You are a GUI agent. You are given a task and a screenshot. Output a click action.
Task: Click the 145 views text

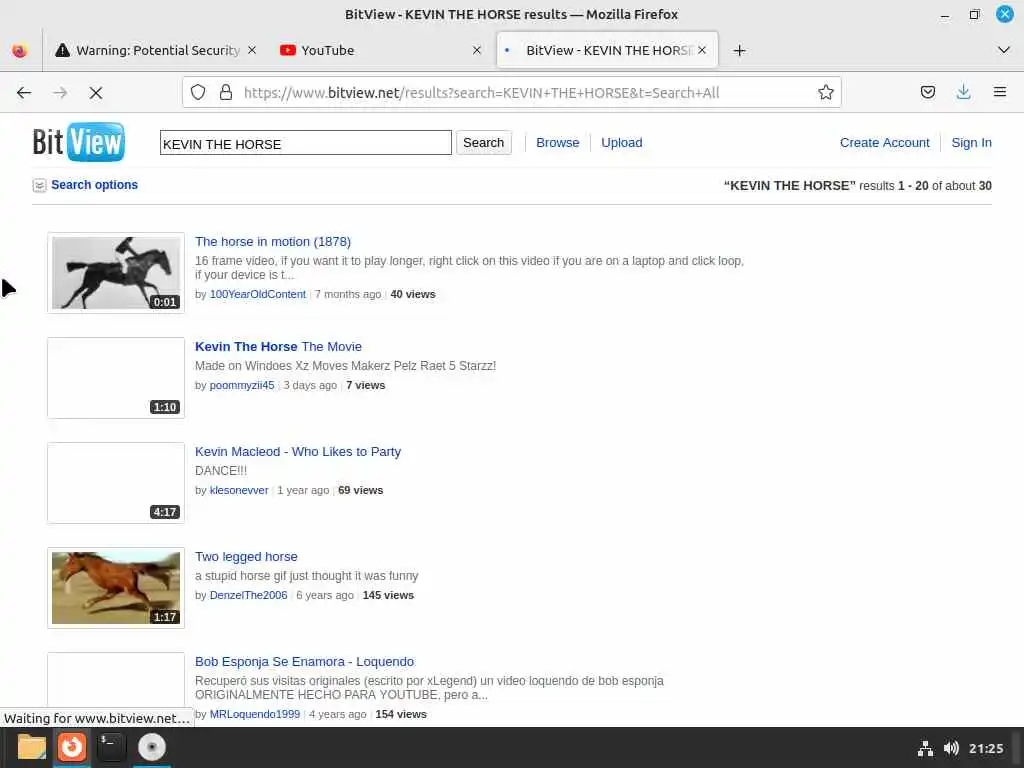point(388,596)
